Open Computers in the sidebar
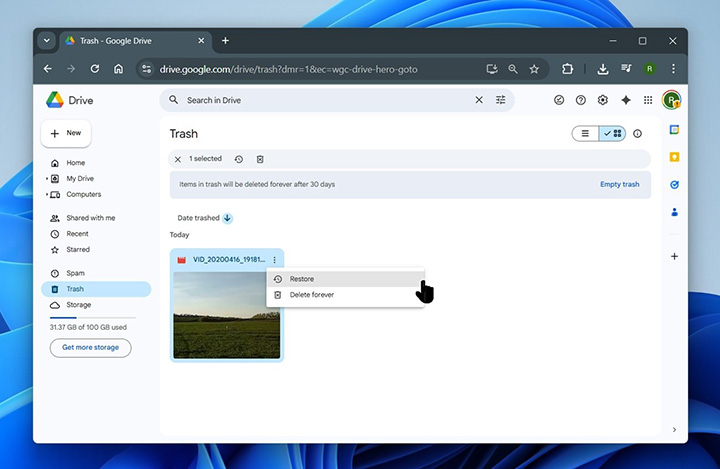The height and width of the screenshot is (469, 720). coord(96,194)
